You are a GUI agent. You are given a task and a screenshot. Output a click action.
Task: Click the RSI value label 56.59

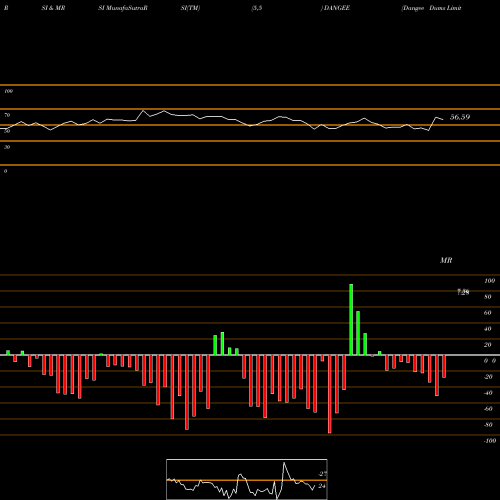[x=460, y=117]
